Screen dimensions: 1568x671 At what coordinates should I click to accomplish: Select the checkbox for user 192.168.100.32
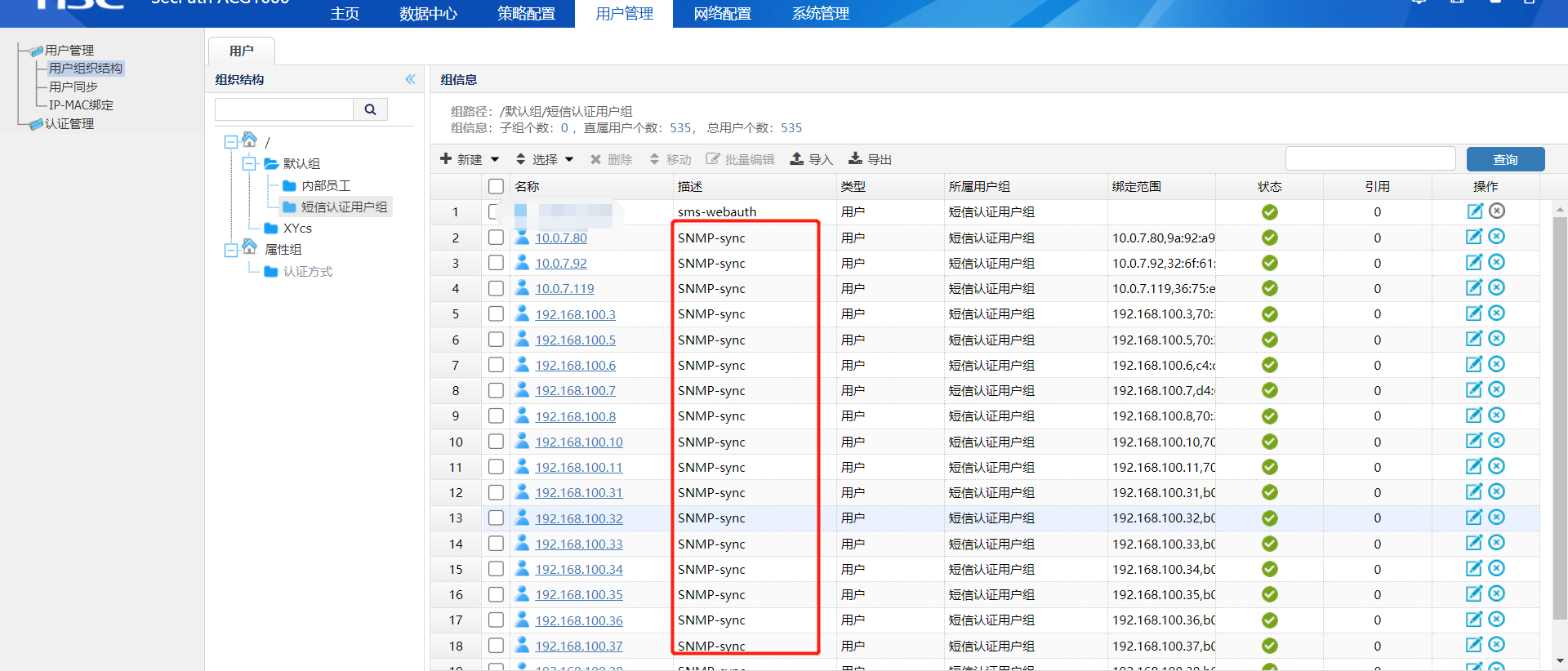[x=496, y=518]
